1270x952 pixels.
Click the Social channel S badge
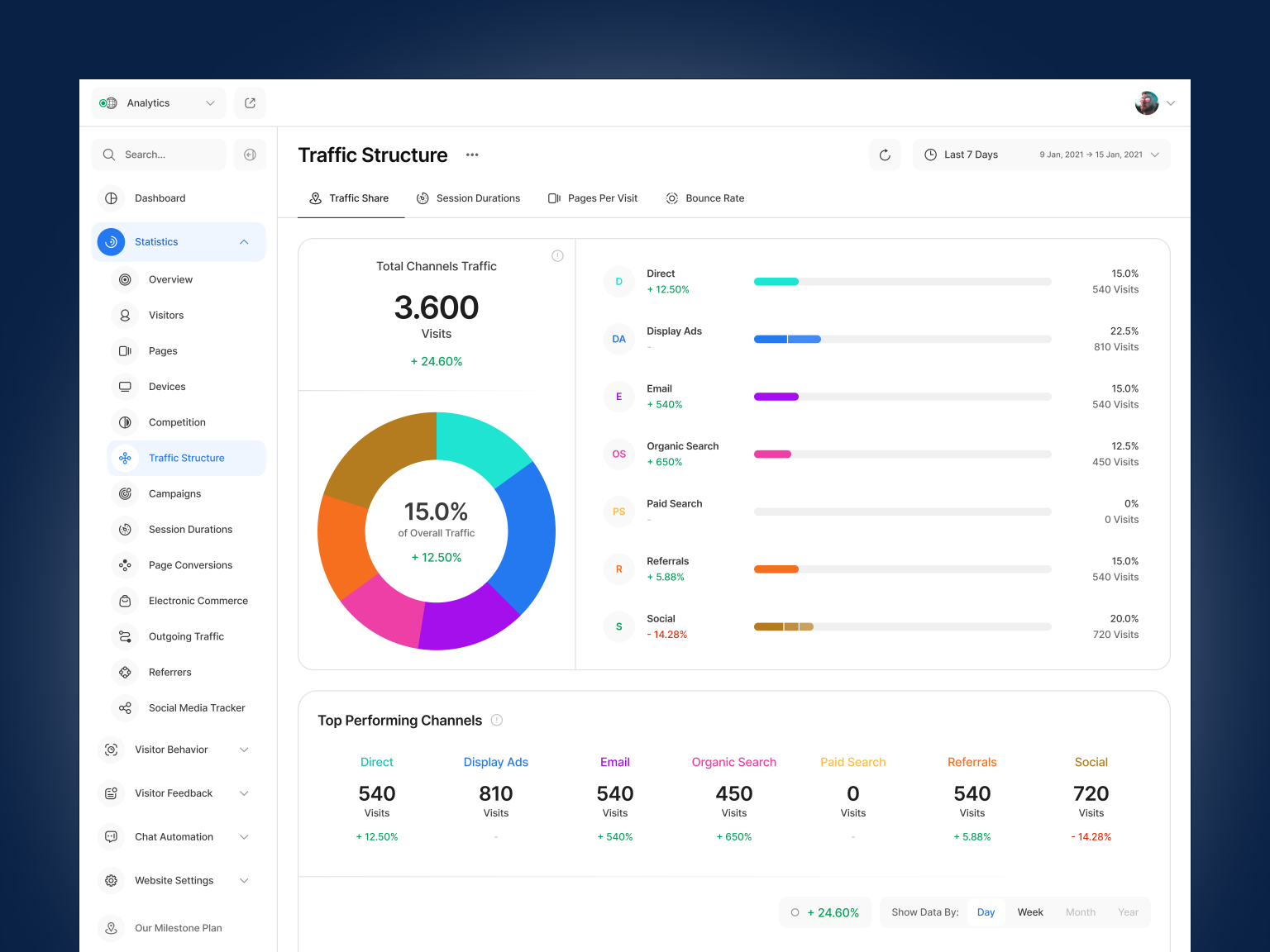(x=618, y=626)
